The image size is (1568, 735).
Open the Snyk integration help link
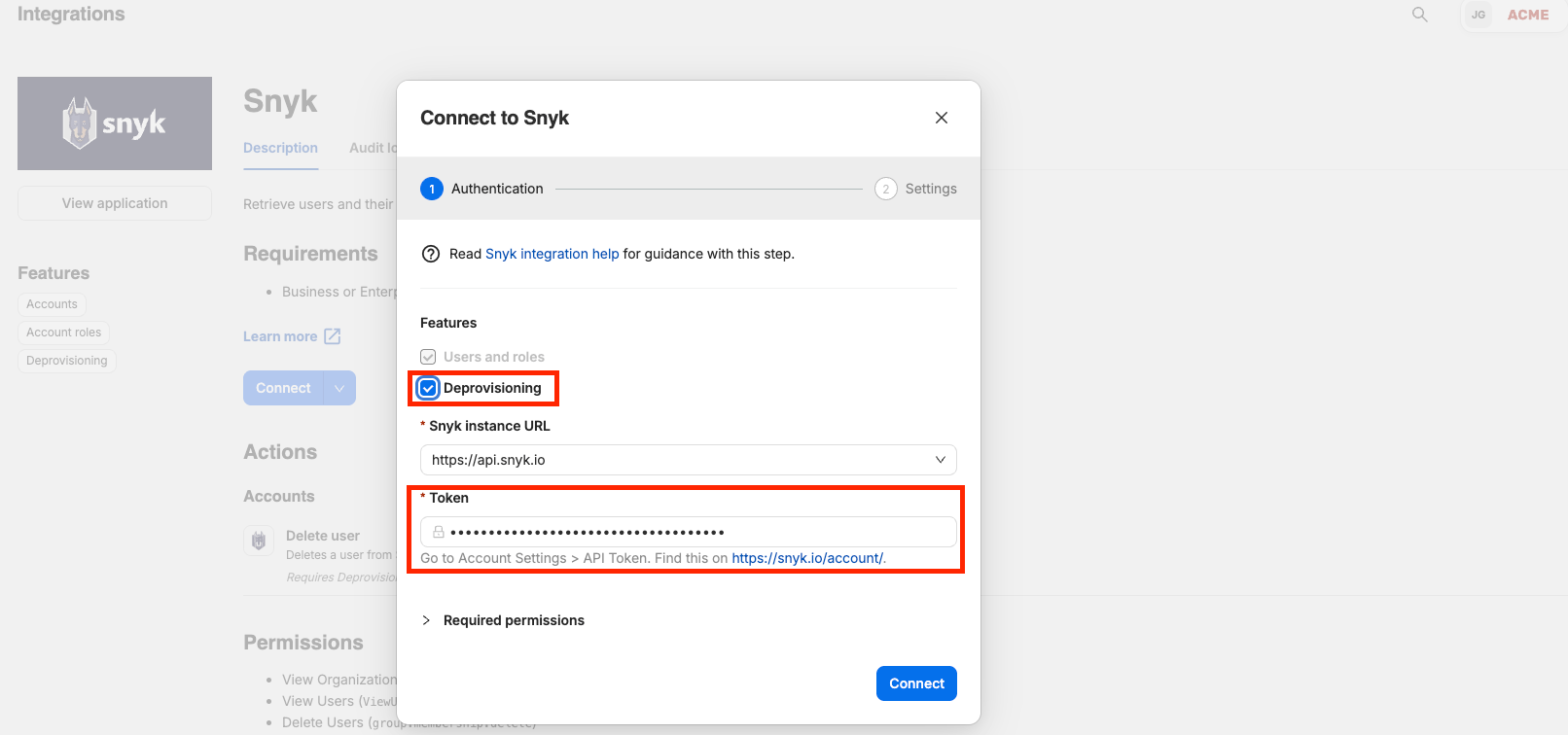point(552,254)
